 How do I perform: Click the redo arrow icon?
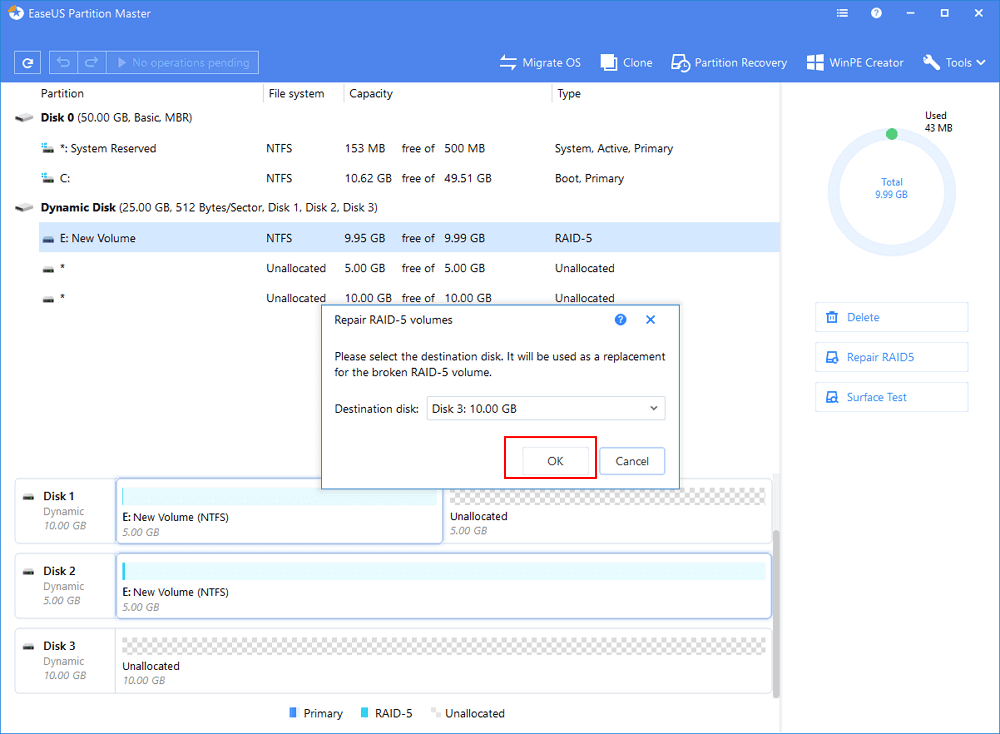90,62
